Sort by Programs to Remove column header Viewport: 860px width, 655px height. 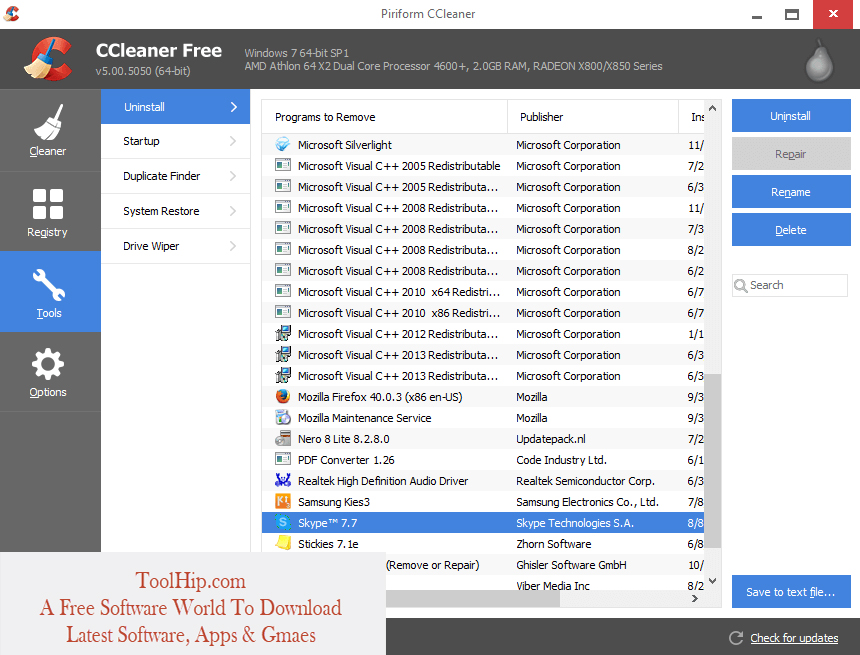tap(385, 117)
